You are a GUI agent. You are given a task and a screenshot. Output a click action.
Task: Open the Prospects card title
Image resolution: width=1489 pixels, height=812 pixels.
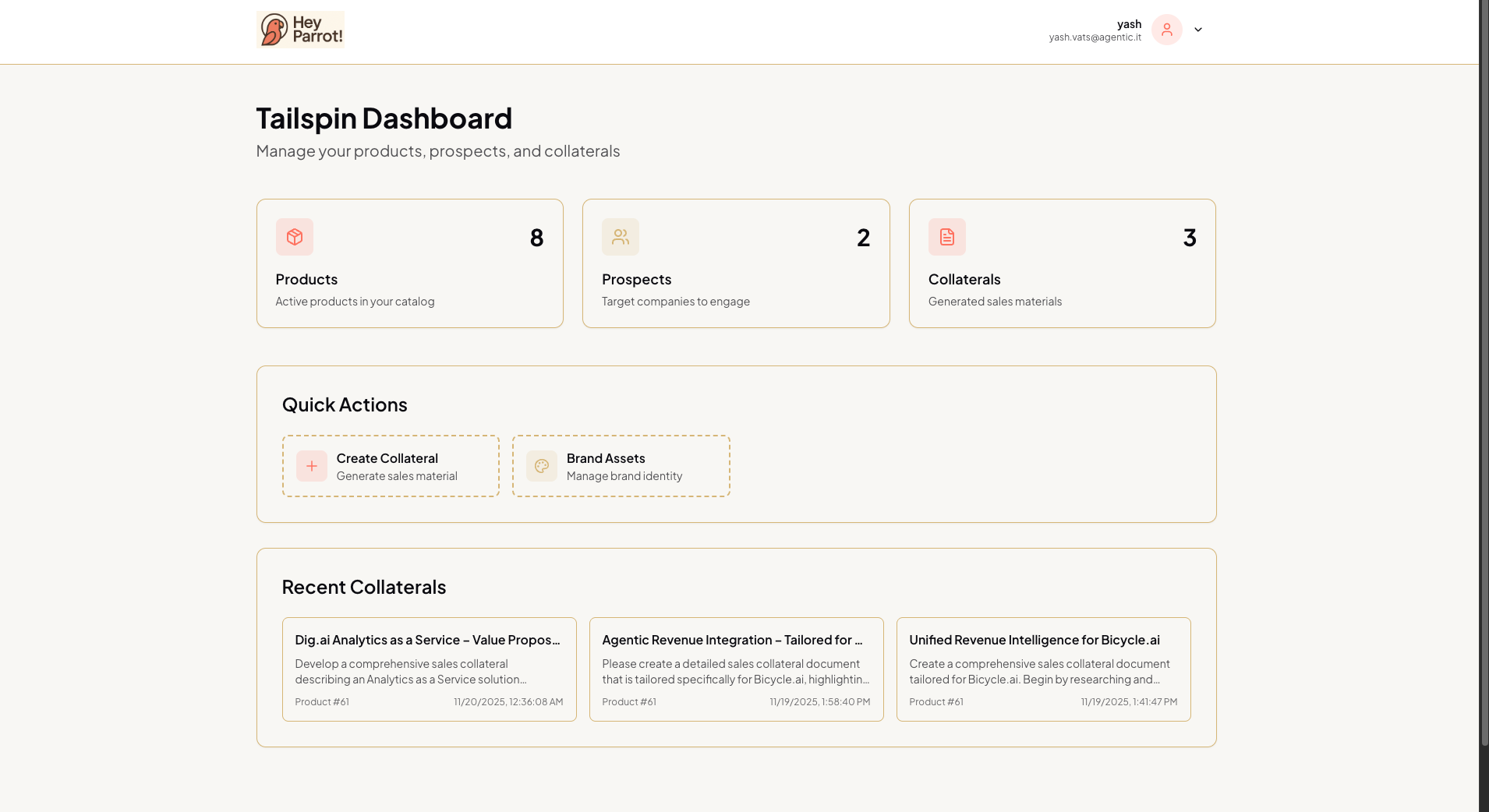click(636, 279)
